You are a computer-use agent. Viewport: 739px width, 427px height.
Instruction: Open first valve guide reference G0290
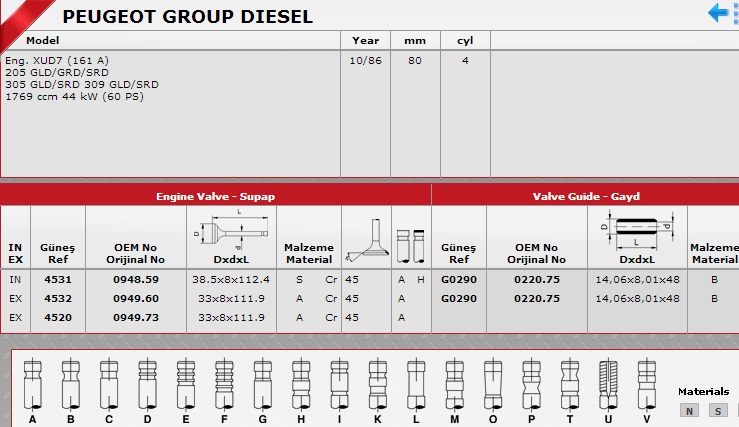point(459,280)
